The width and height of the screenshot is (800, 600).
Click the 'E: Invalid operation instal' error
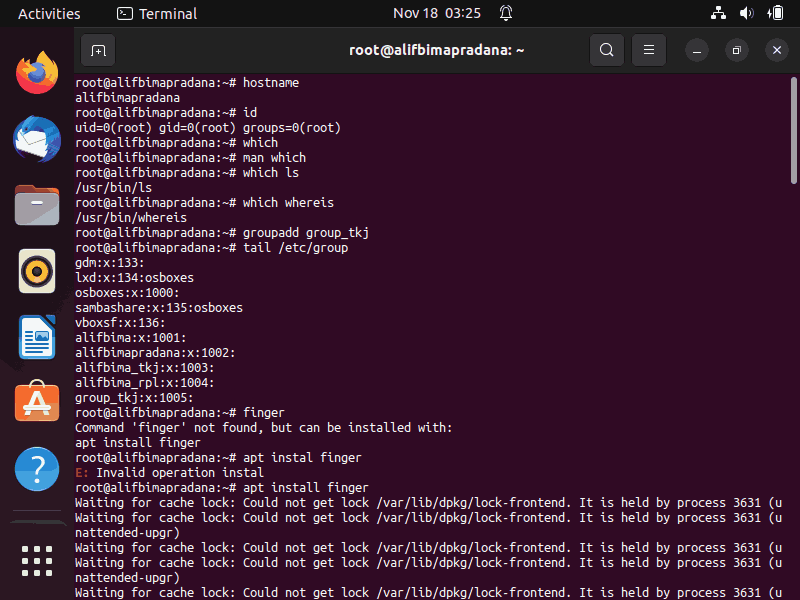coord(169,473)
